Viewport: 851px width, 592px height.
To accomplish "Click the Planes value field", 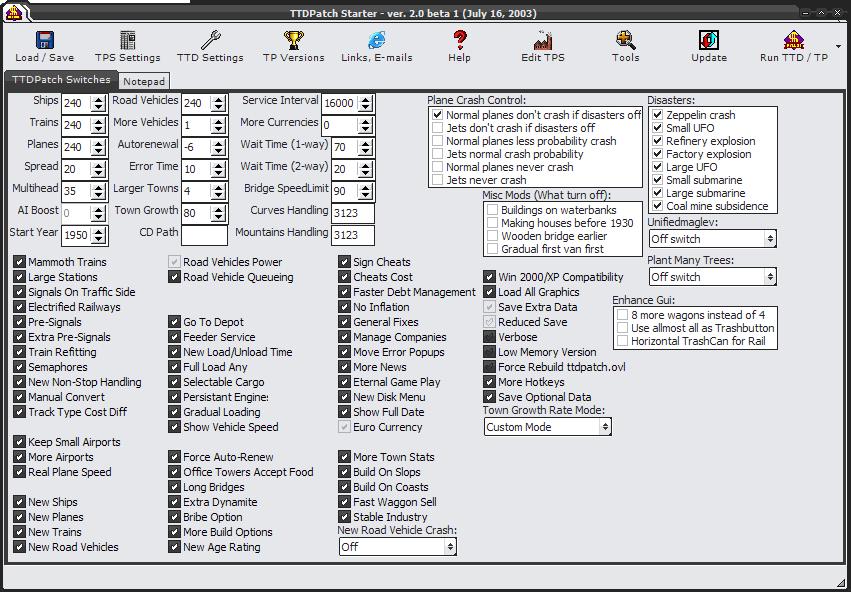I will click(76, 147).
